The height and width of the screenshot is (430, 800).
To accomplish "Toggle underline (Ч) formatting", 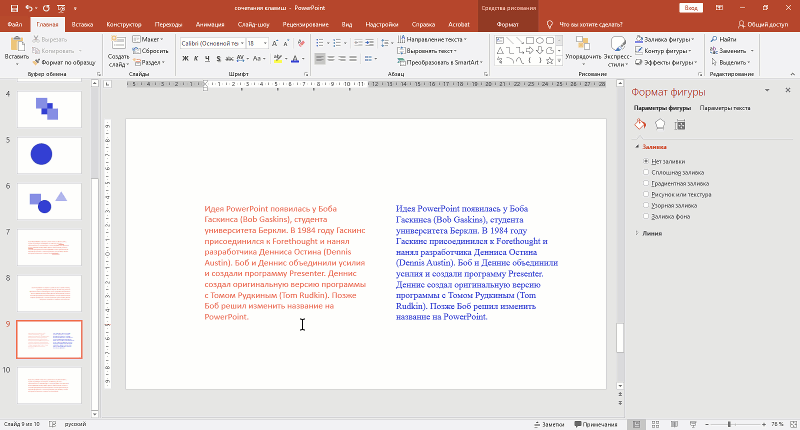I will (207, 59).
